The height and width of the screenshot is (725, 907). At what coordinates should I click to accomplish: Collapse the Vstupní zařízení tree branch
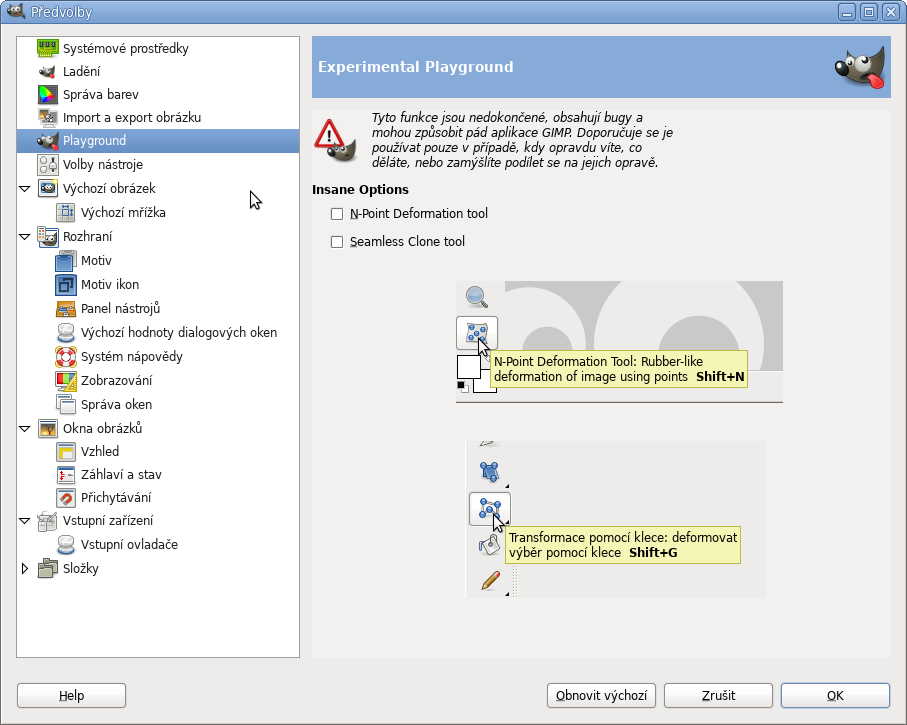(25, 521)
